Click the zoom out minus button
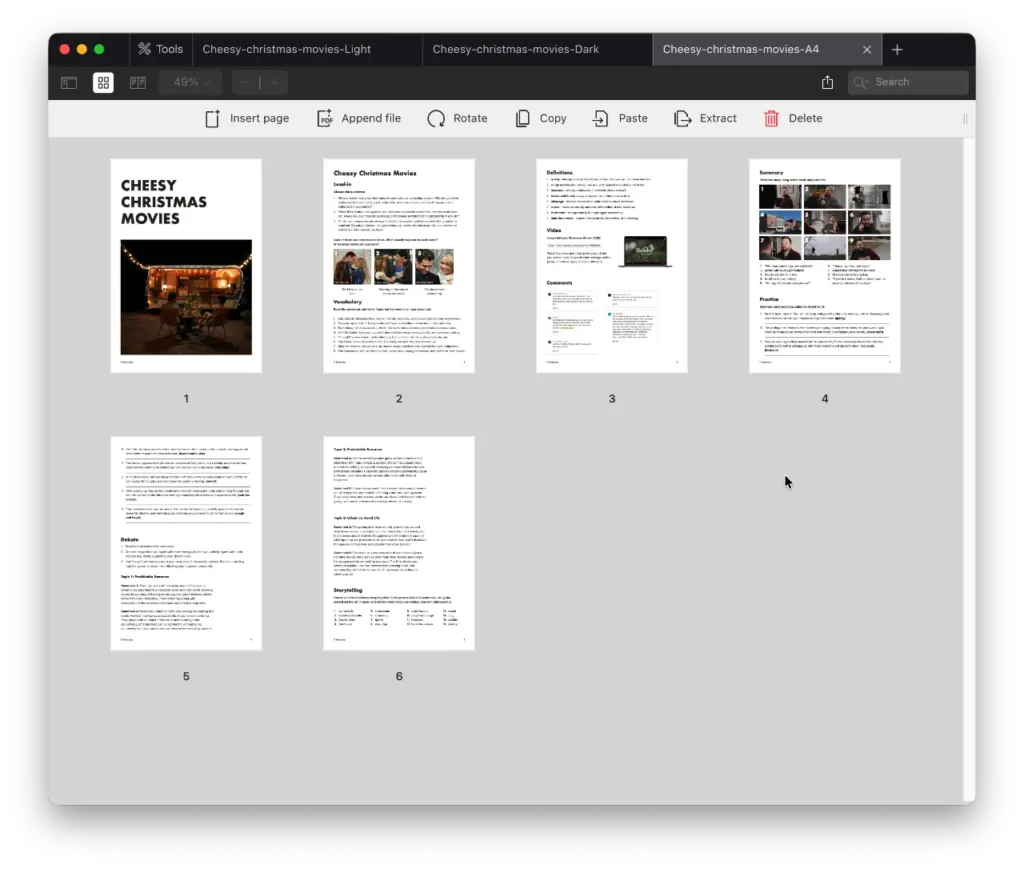This screenshot has width=1024, height=869. click(x=244, y=83)
